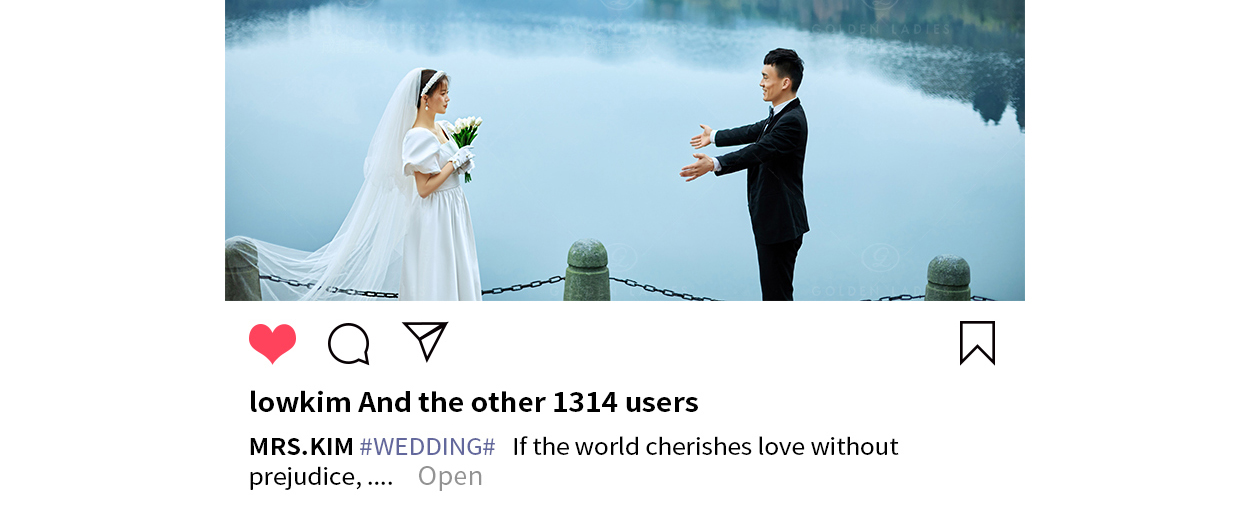Tap the #WEDDING# hashtag
This screenshot has width=1250, height=529.
click(427, 446)
